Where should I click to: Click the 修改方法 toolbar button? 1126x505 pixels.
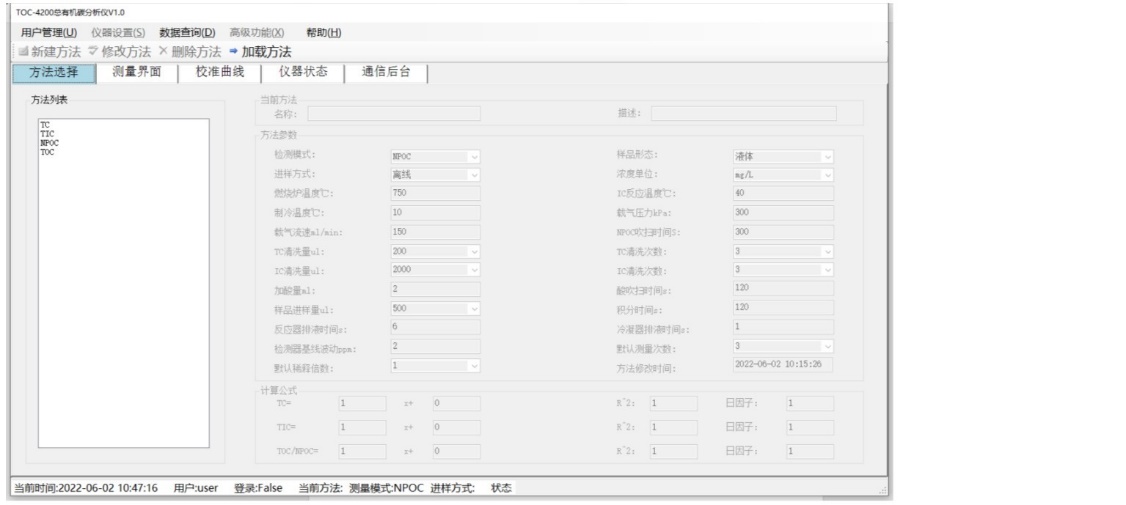[119, 52]
